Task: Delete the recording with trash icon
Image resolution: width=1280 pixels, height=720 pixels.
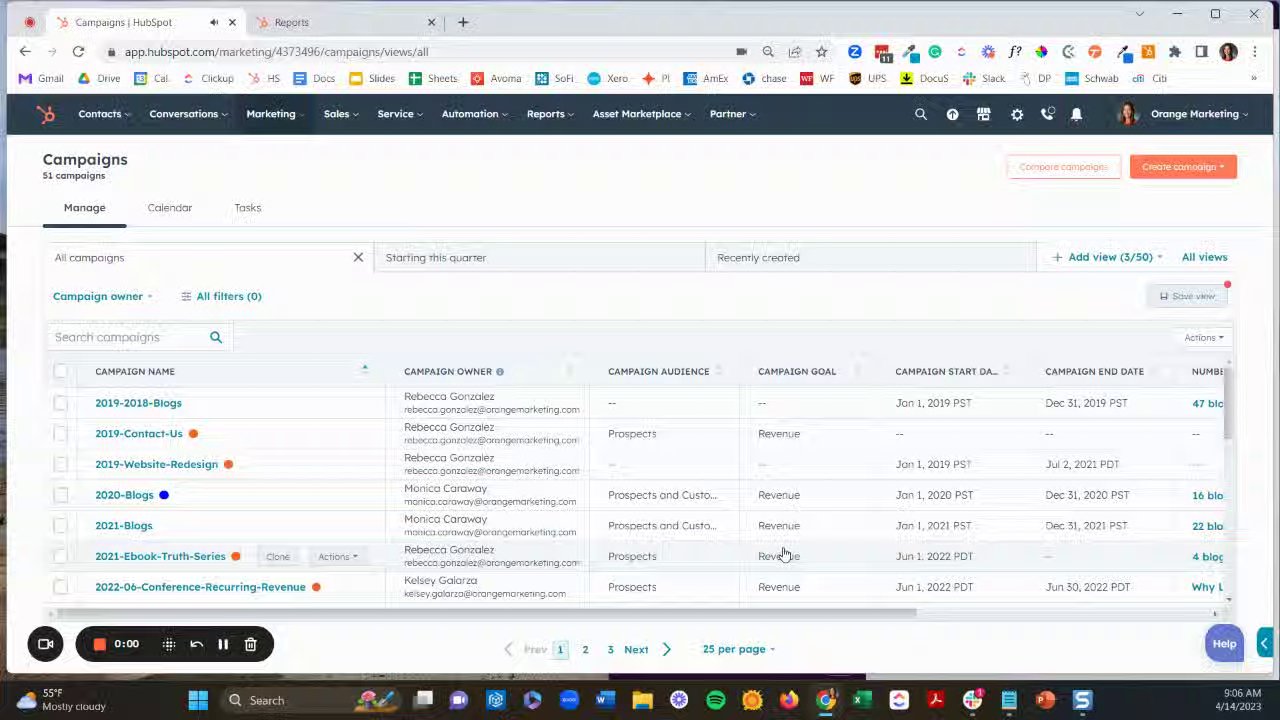Action: tap(251, 644)
